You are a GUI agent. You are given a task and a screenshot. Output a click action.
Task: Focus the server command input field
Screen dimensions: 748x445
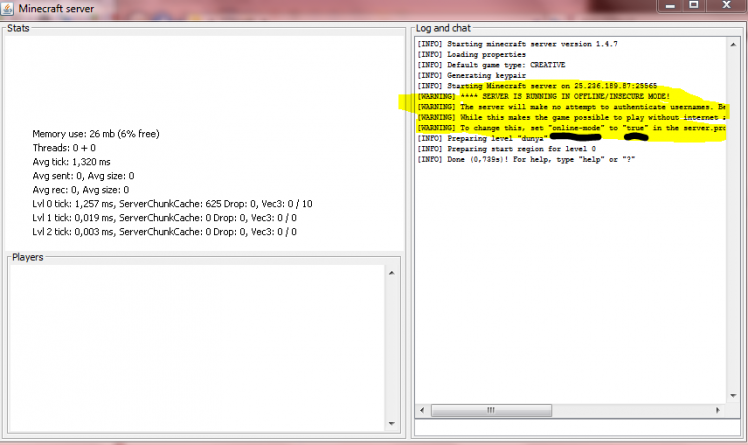coord(577,427)
